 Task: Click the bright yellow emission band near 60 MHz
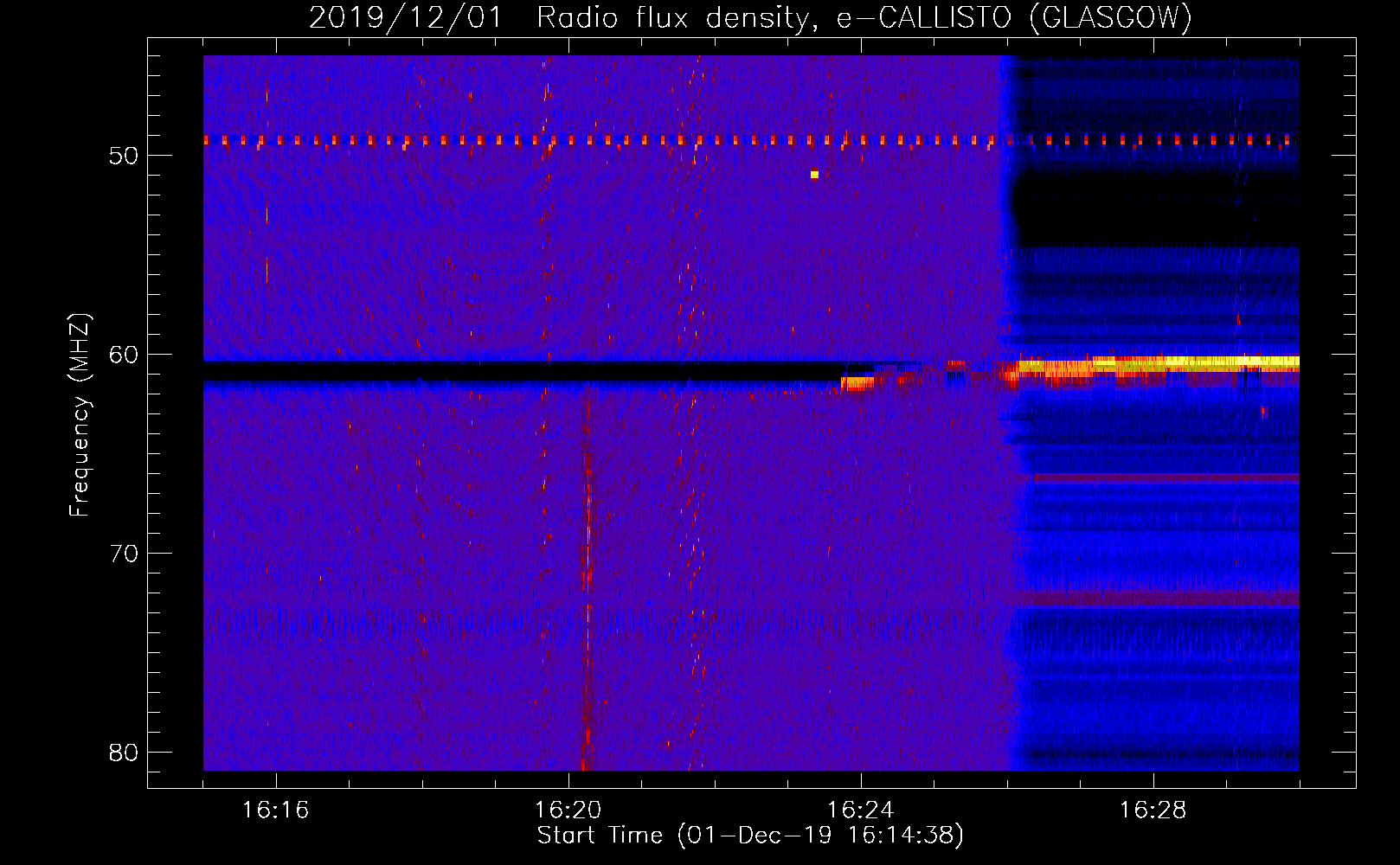1159,364
